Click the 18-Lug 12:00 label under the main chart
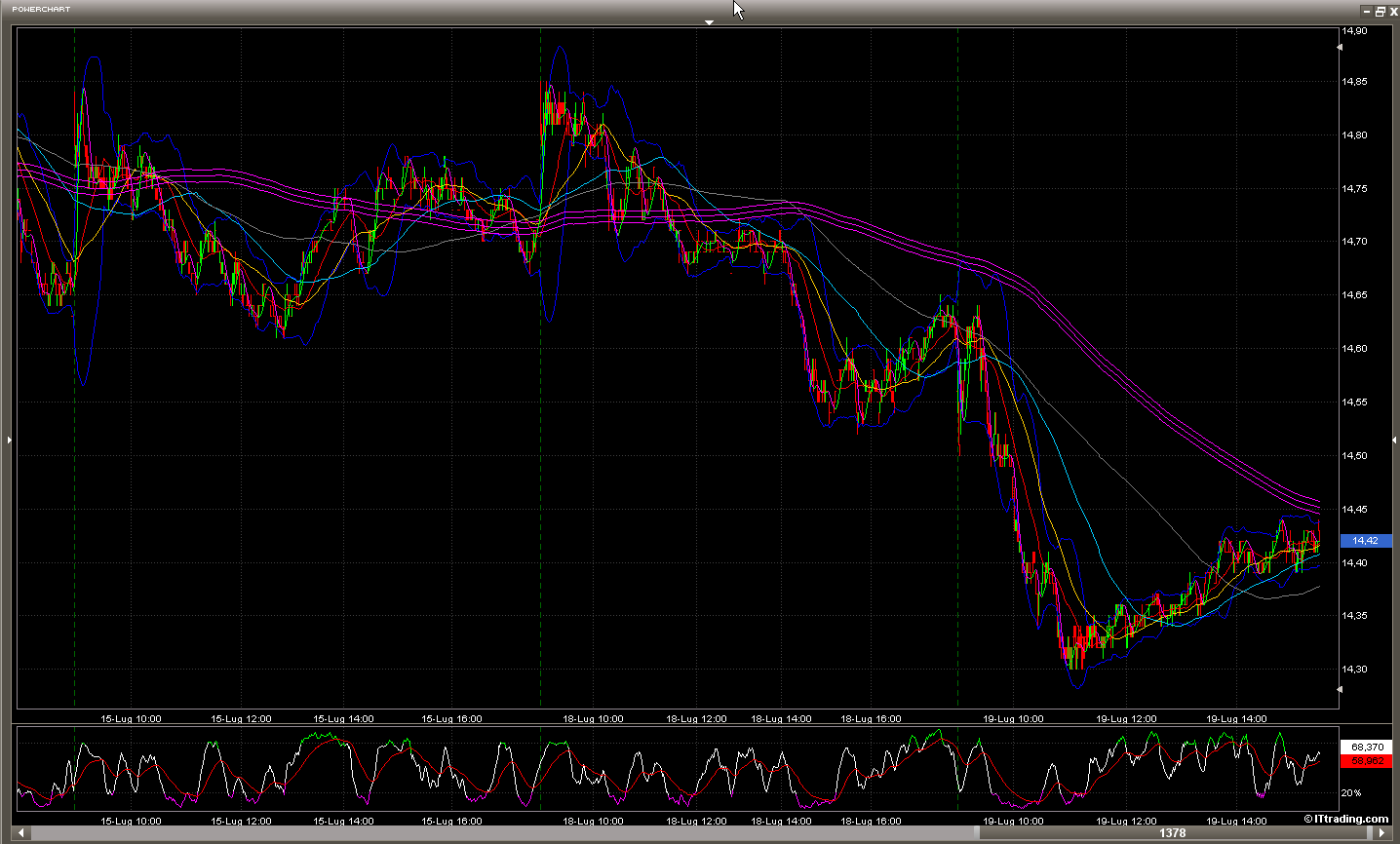The width and height of the screenshot is (1400, 844). [x=696, y=719]
